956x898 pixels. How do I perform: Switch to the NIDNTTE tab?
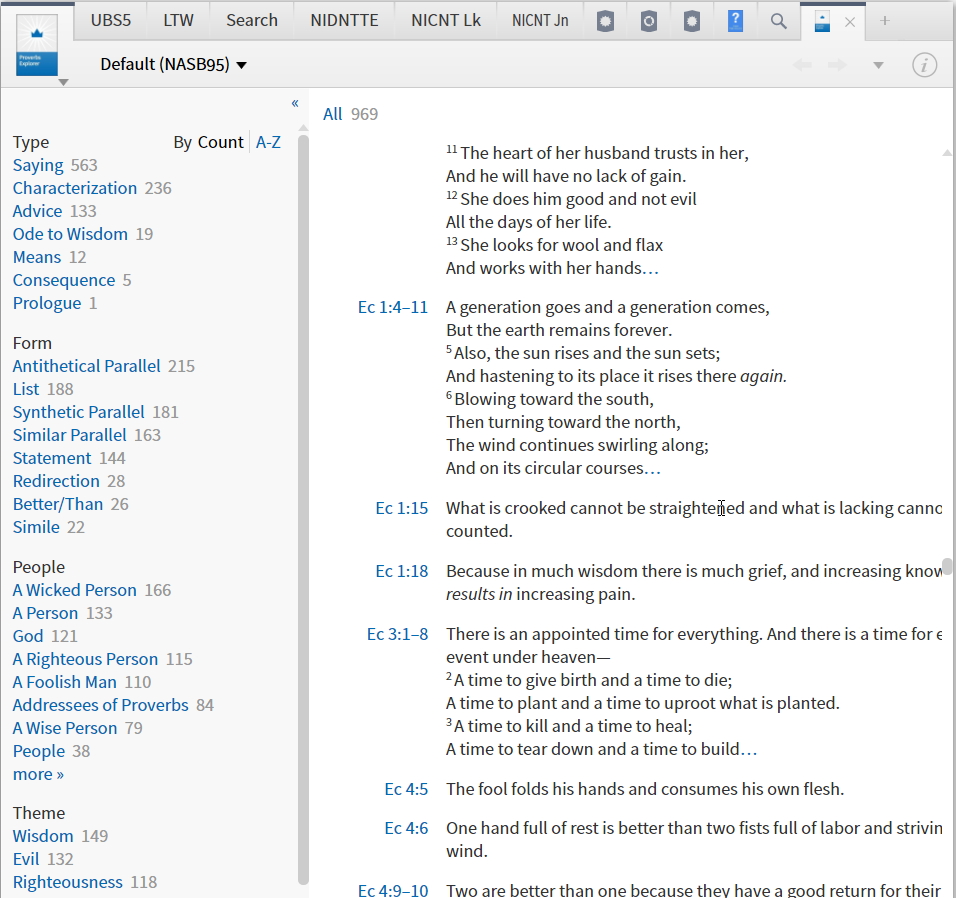click(344, 21)
